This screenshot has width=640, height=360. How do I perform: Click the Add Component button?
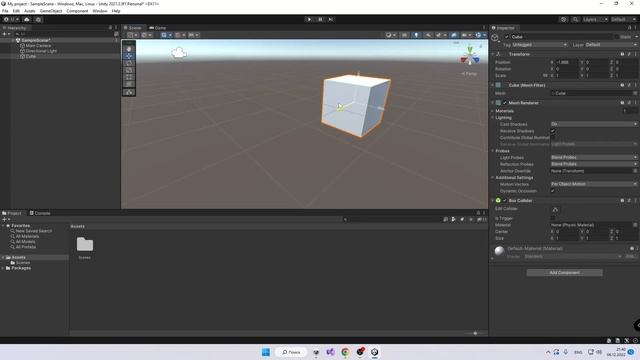pos(564,272)
